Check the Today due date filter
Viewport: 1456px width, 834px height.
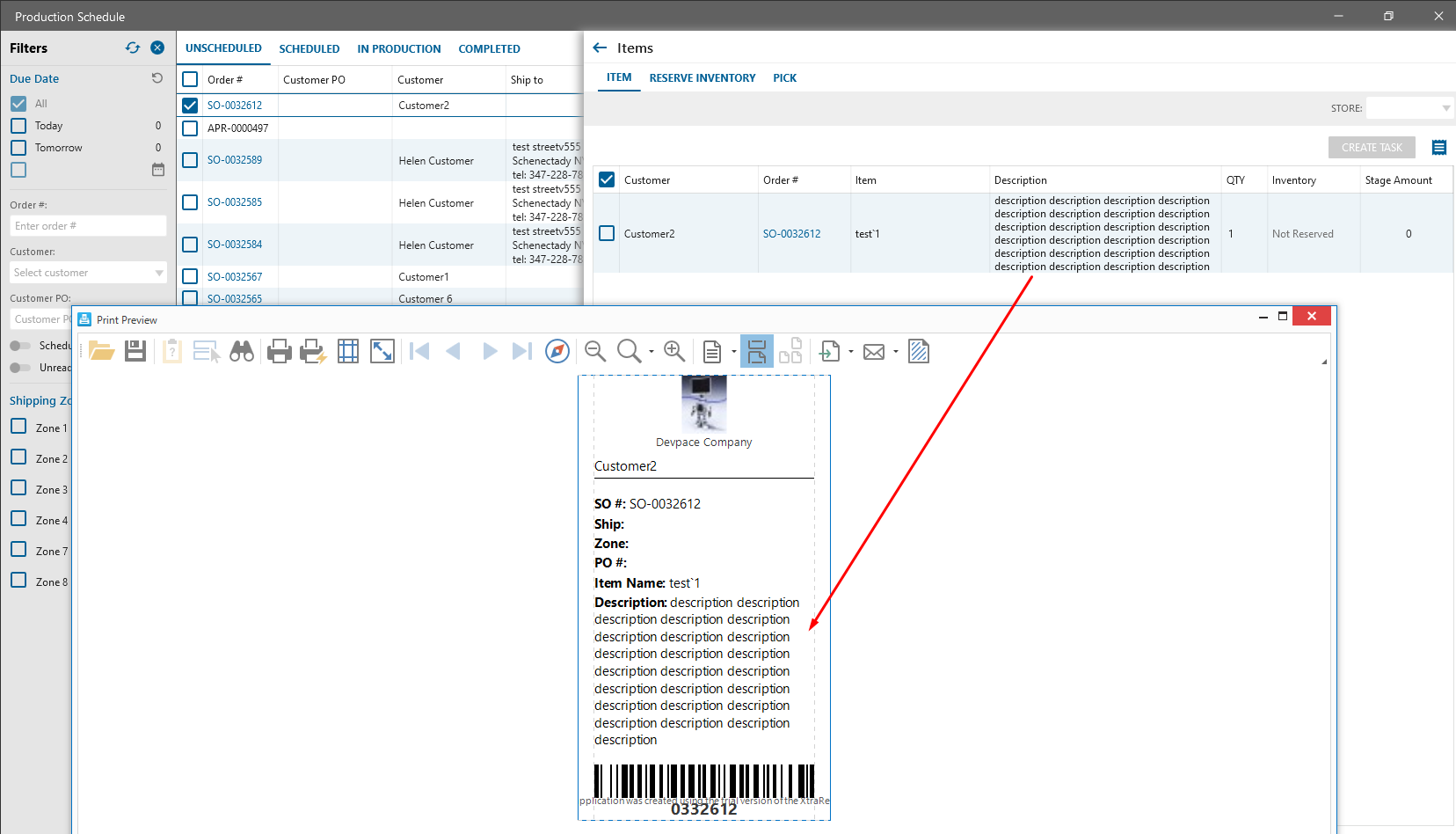18,126
